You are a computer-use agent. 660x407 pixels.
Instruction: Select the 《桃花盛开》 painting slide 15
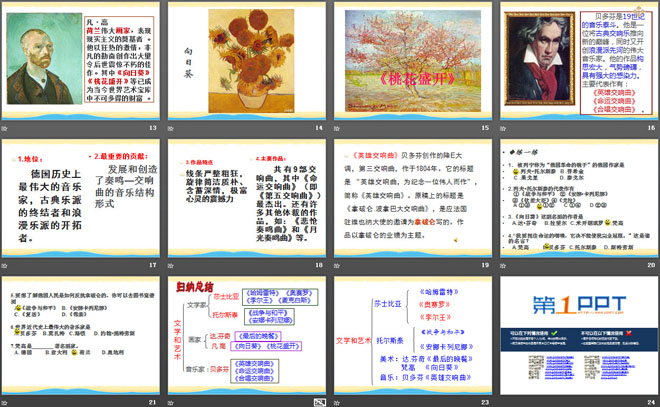(x=413, y=61)
